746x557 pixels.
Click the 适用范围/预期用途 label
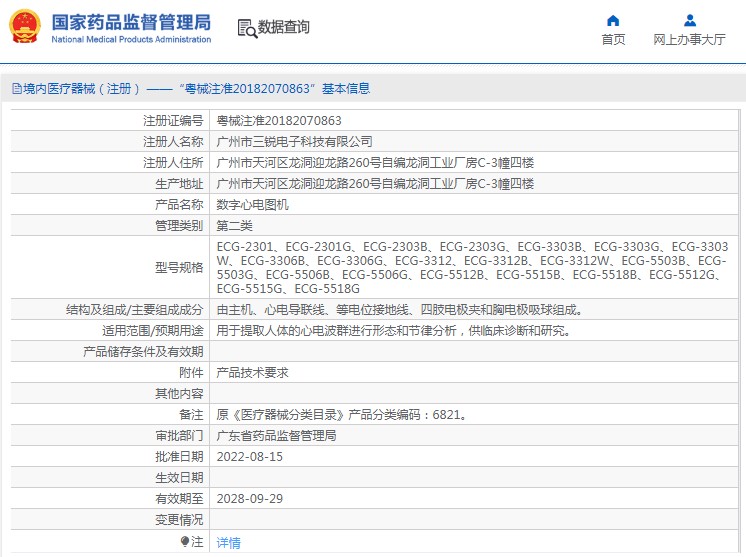coord(153,331)
